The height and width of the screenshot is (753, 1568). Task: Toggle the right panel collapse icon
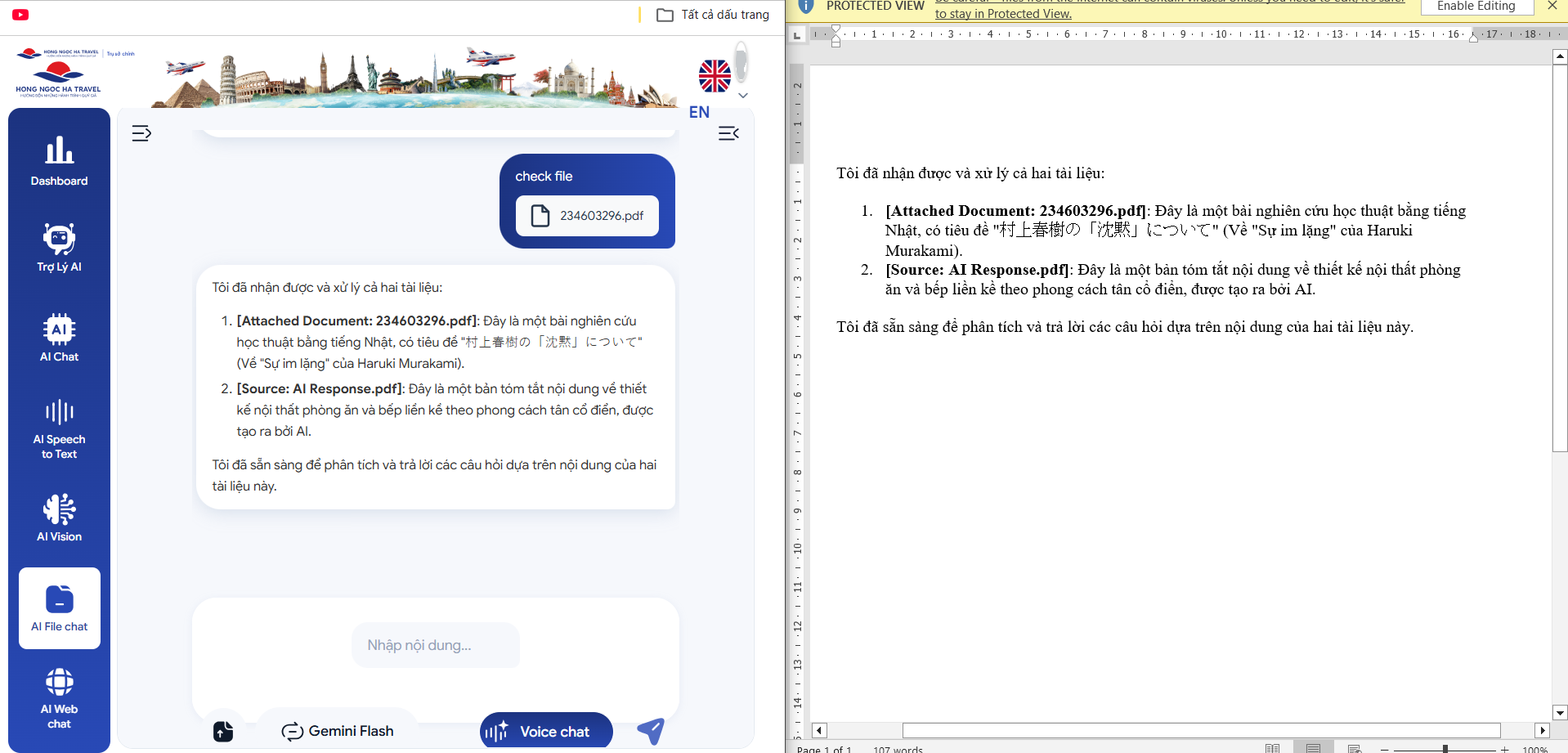728,133
